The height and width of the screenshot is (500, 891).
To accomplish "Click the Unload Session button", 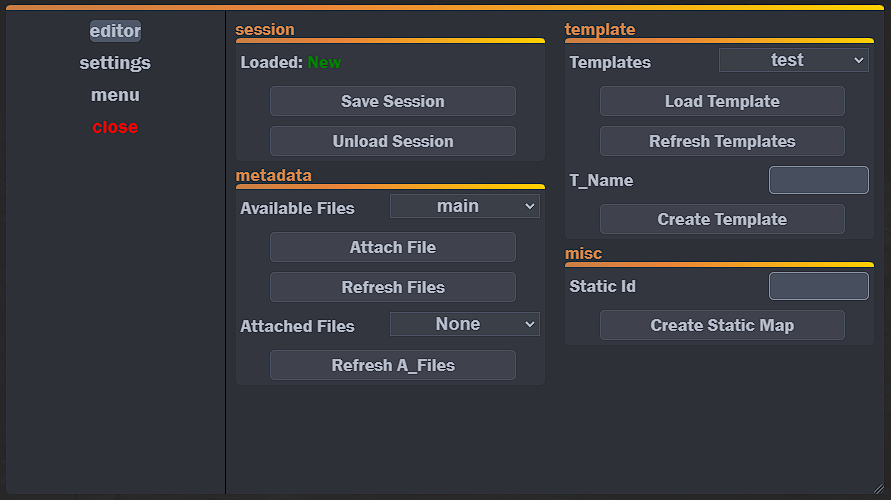I will 392,141.
